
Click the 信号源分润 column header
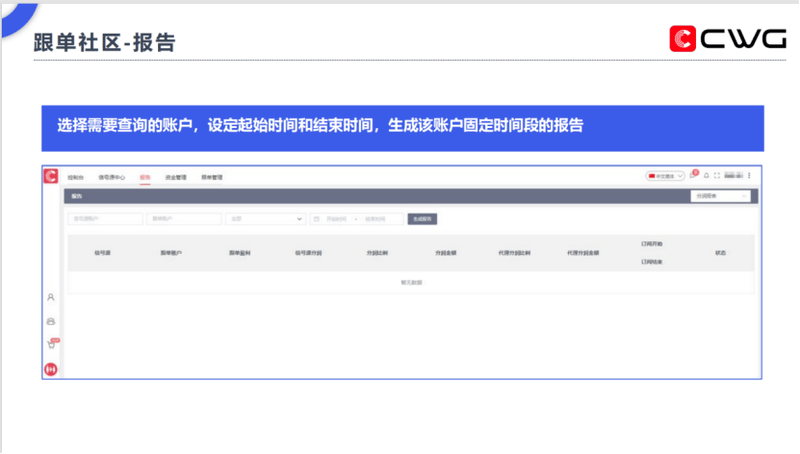click(308, 253)
